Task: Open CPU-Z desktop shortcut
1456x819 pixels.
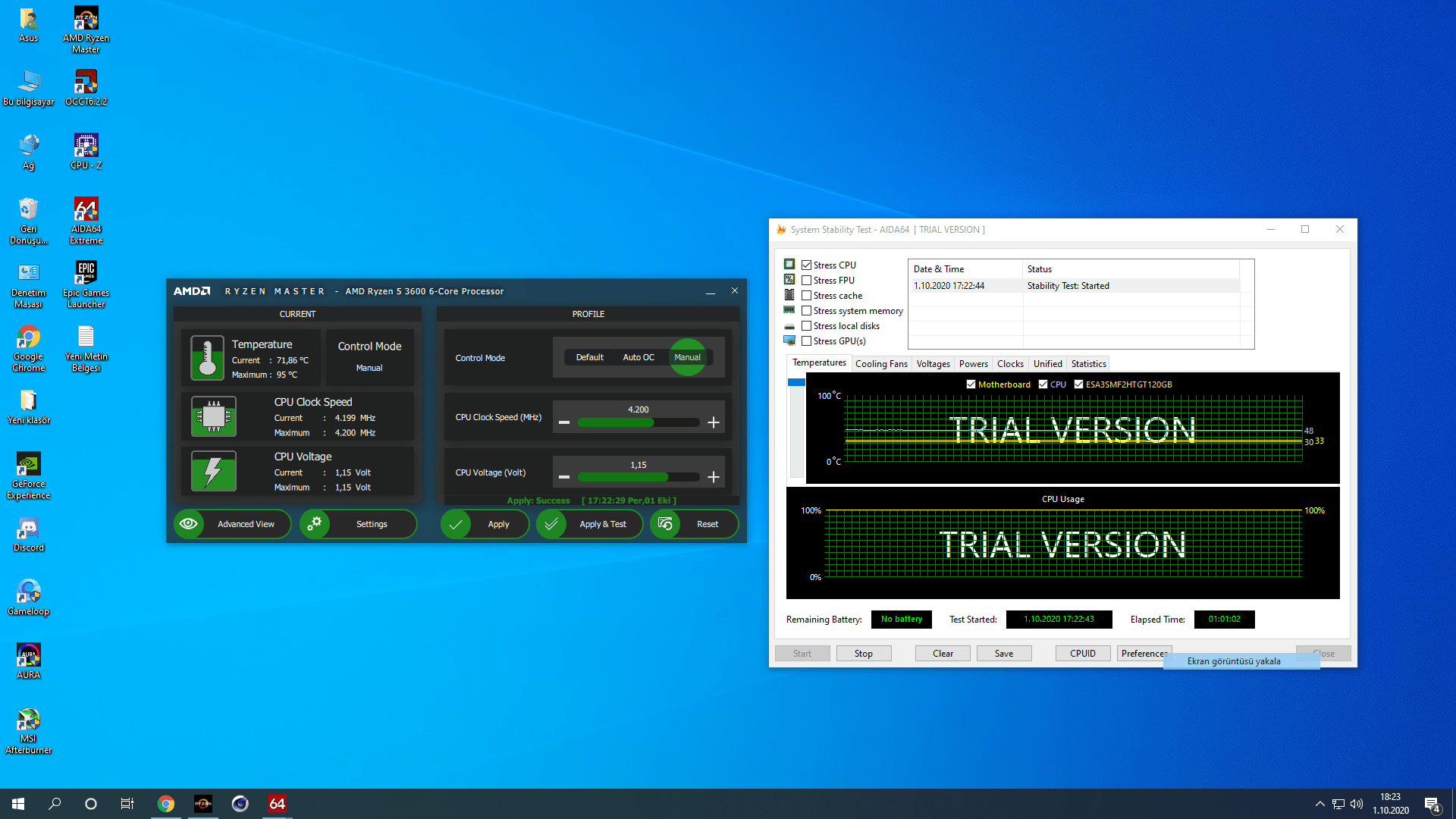Action: [86, 146]
